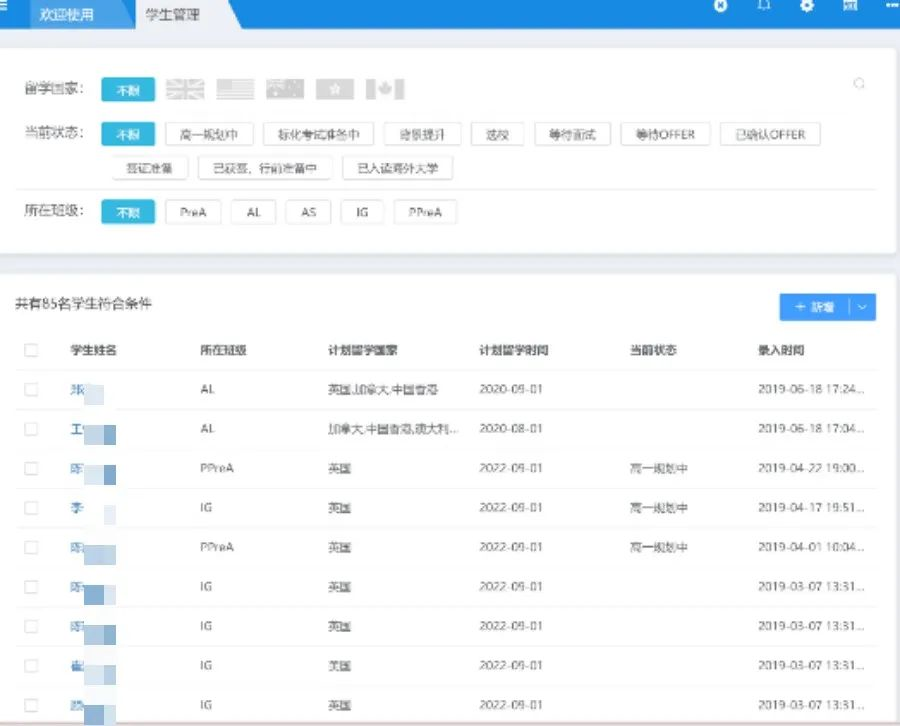Switch to the 欢迎使用 tab
Screen dimensions: 900x726
[67, 15]
